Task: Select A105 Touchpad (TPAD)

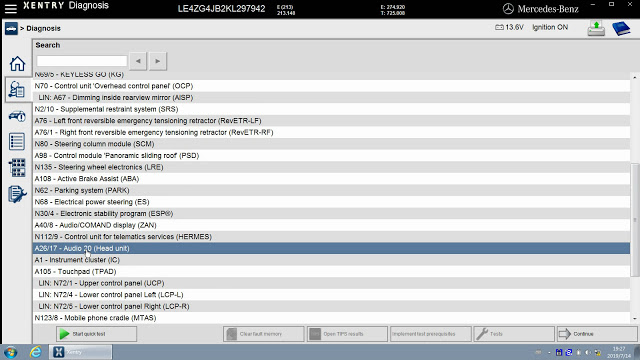Action: coord(331,271)
